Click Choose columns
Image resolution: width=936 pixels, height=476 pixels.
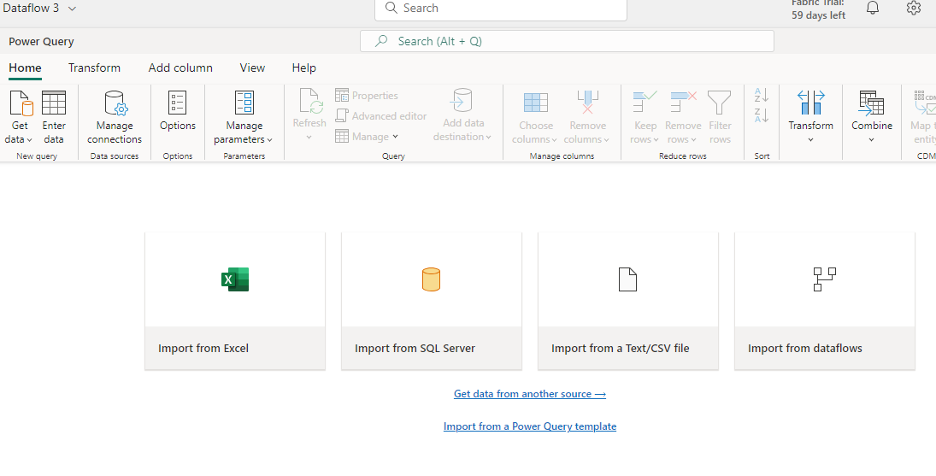pyautogui.click(x=535, y=118)
